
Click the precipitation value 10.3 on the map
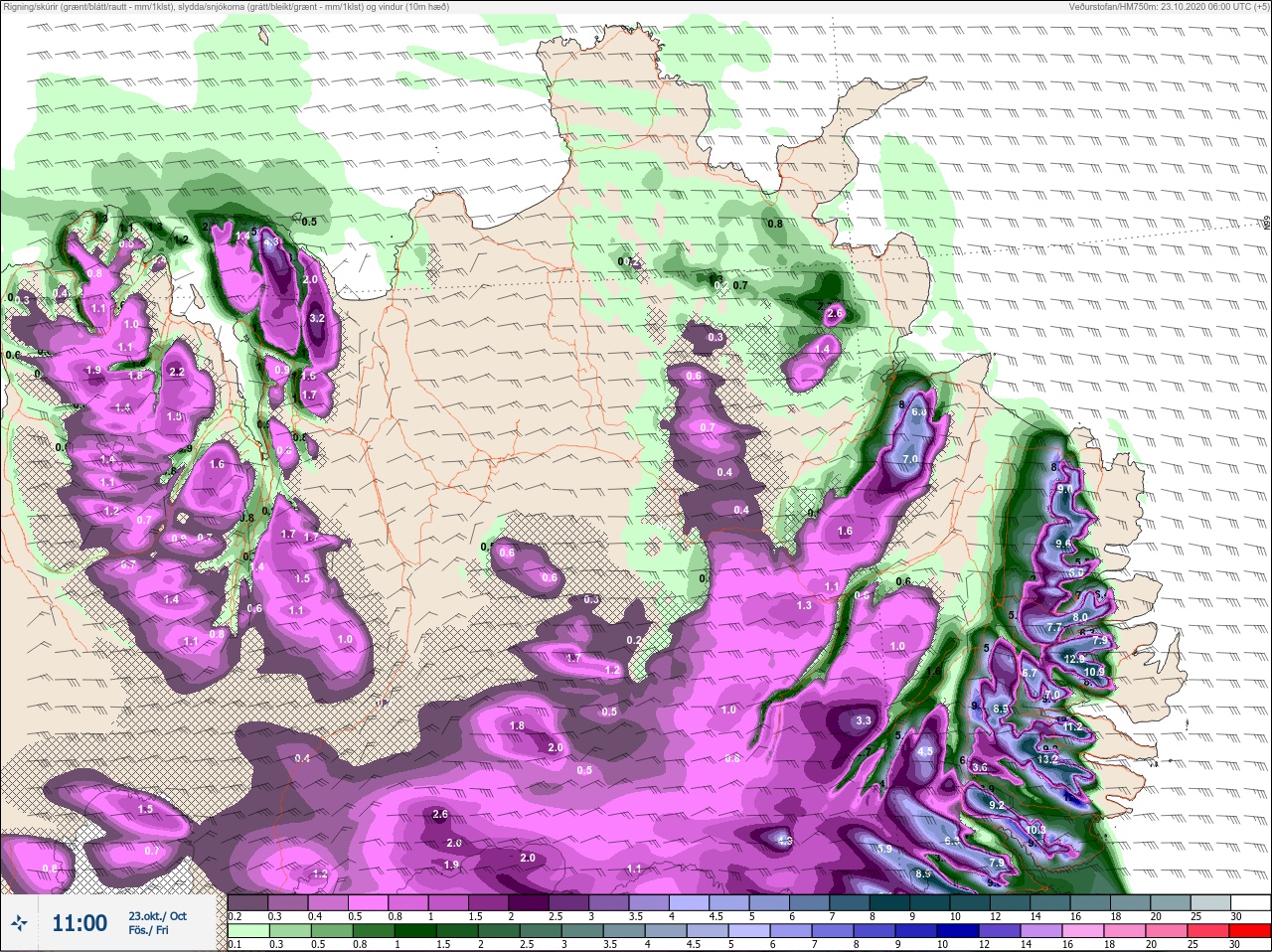(x=1035, y=829)
